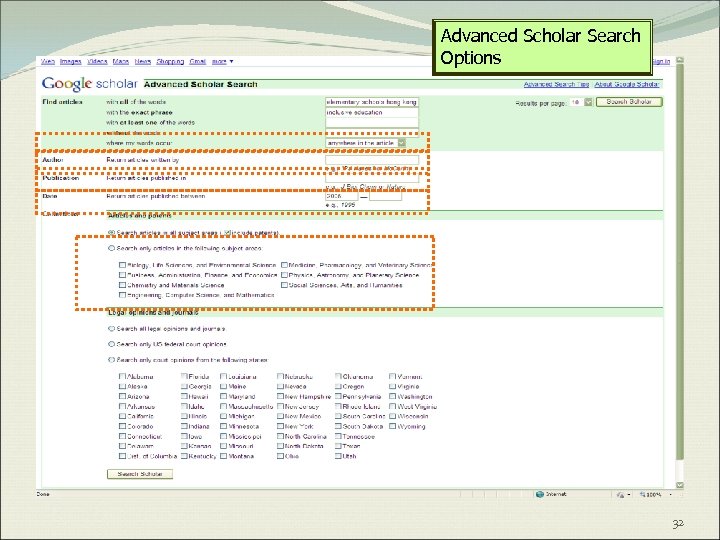Focus the Publication 'published in' field
720x540 pixels.
pyautogui.click(x=372, y=178)
